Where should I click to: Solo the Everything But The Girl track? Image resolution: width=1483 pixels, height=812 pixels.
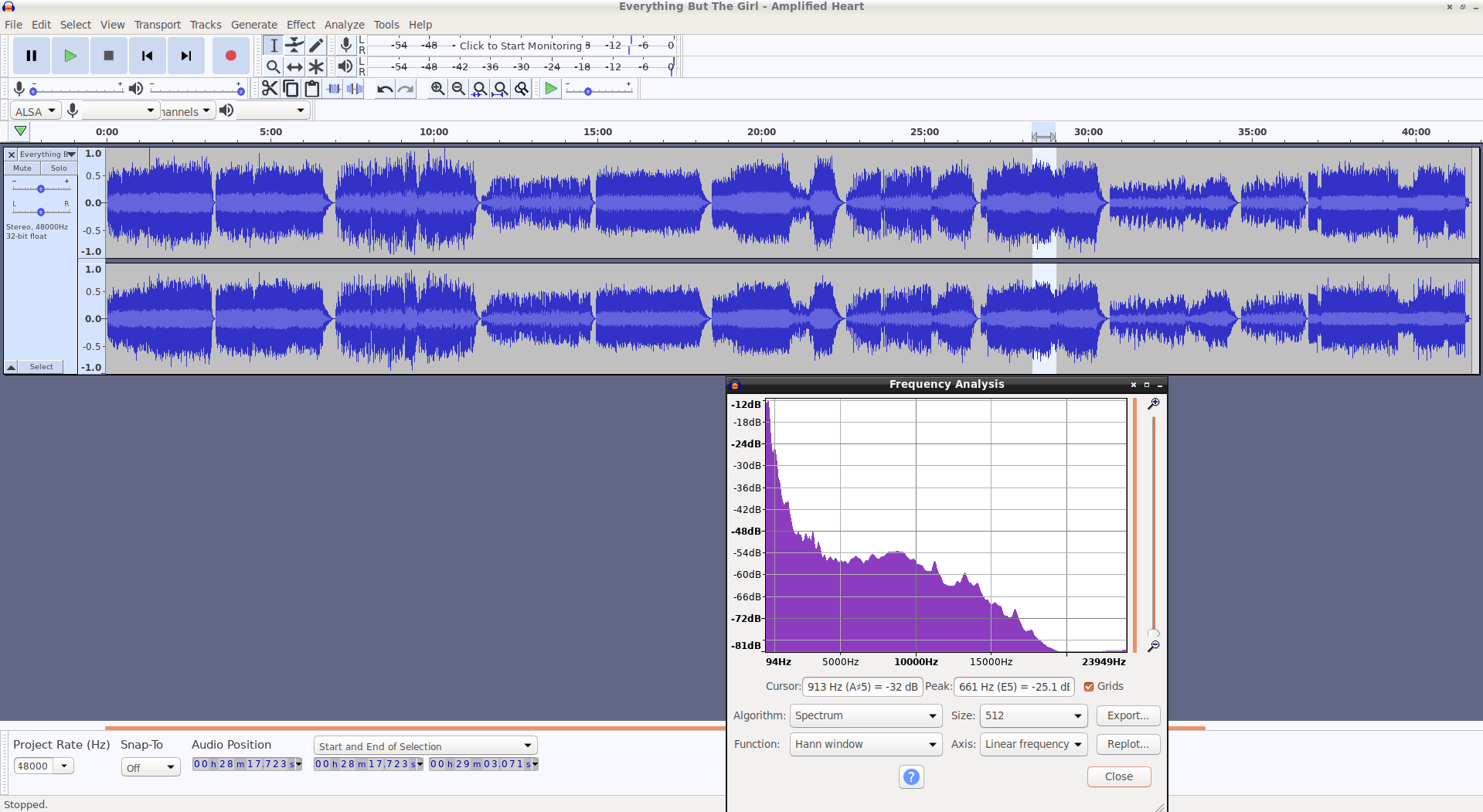point(59,168)
